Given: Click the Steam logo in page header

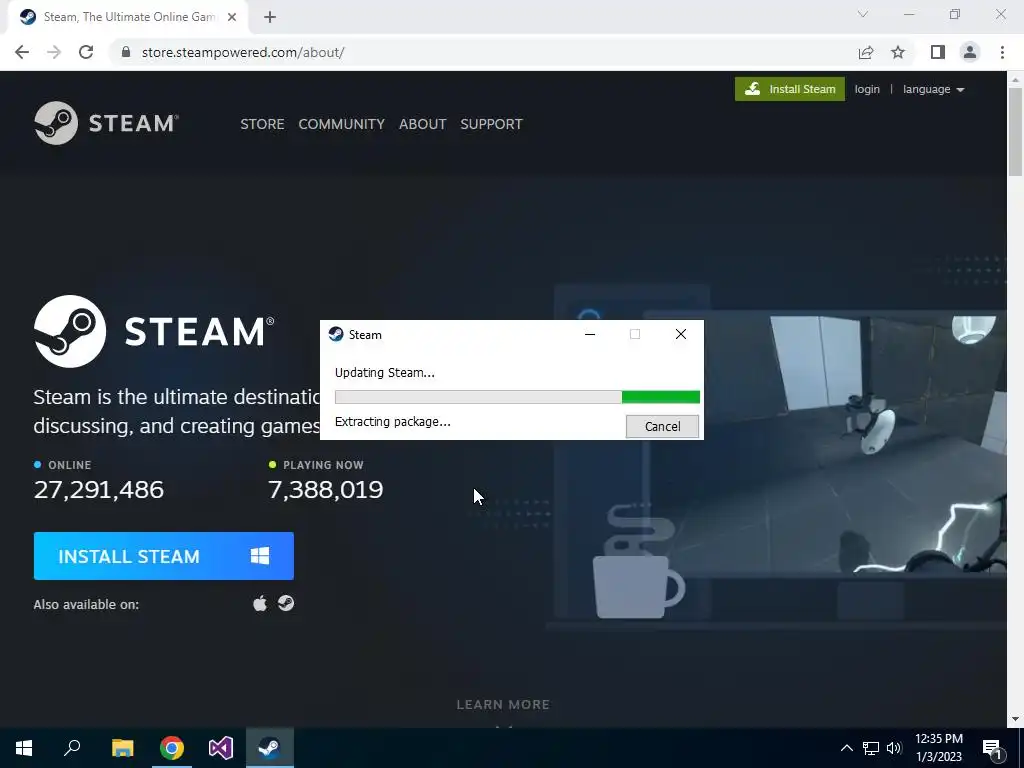Looking at the screenshot, I should point(106,123).
